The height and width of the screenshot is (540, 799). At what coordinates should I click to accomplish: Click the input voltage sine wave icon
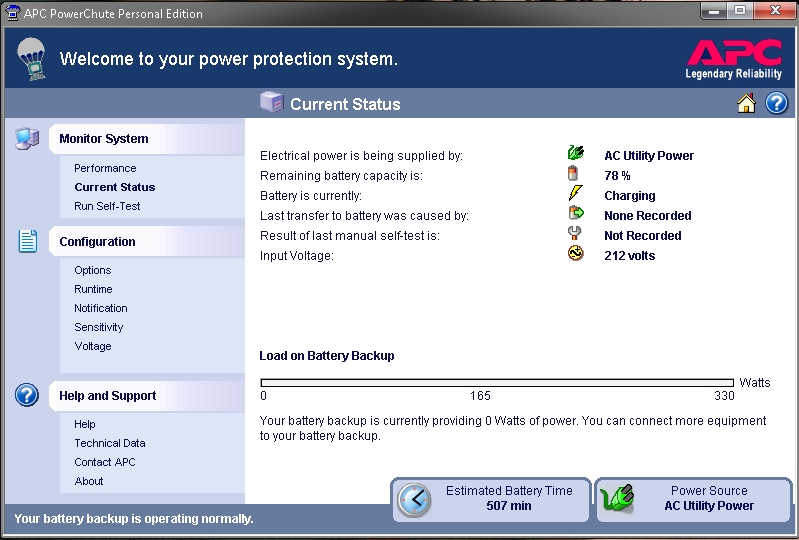click(575, 253)
